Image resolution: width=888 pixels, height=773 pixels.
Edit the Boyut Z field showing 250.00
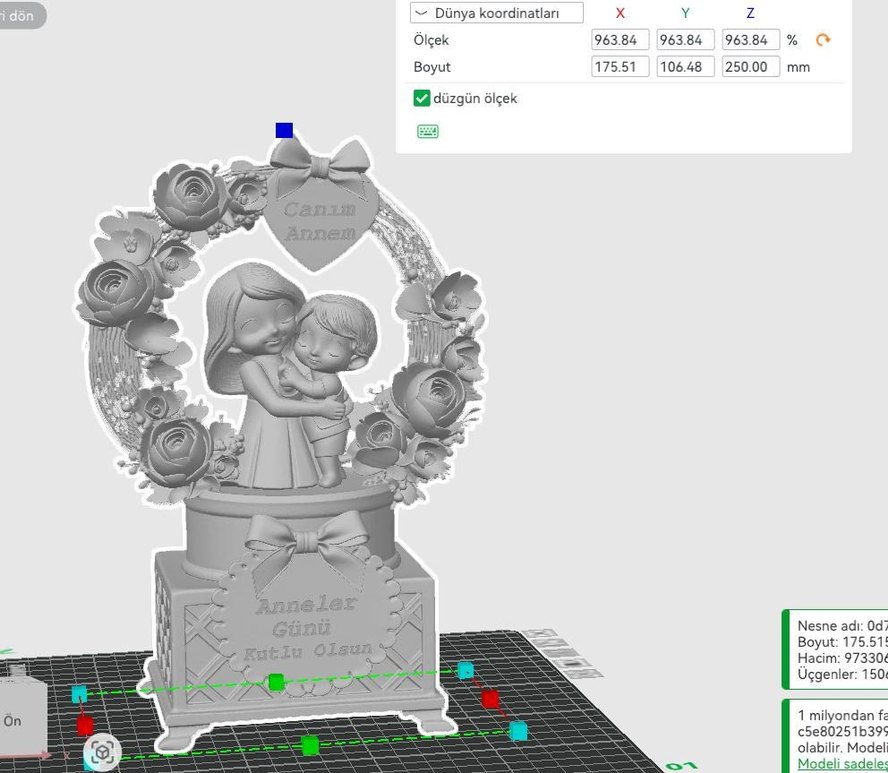coord(750,67)
